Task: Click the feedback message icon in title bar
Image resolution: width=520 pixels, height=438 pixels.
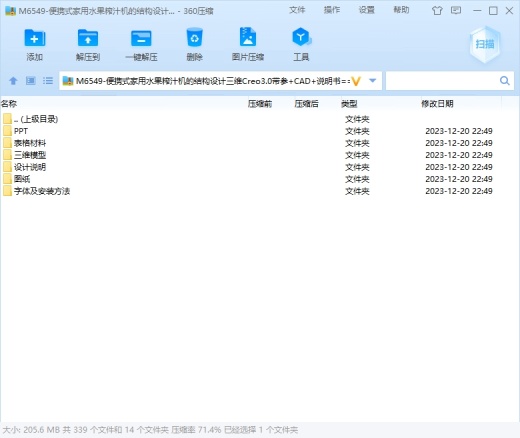Action: pos(456,10)
